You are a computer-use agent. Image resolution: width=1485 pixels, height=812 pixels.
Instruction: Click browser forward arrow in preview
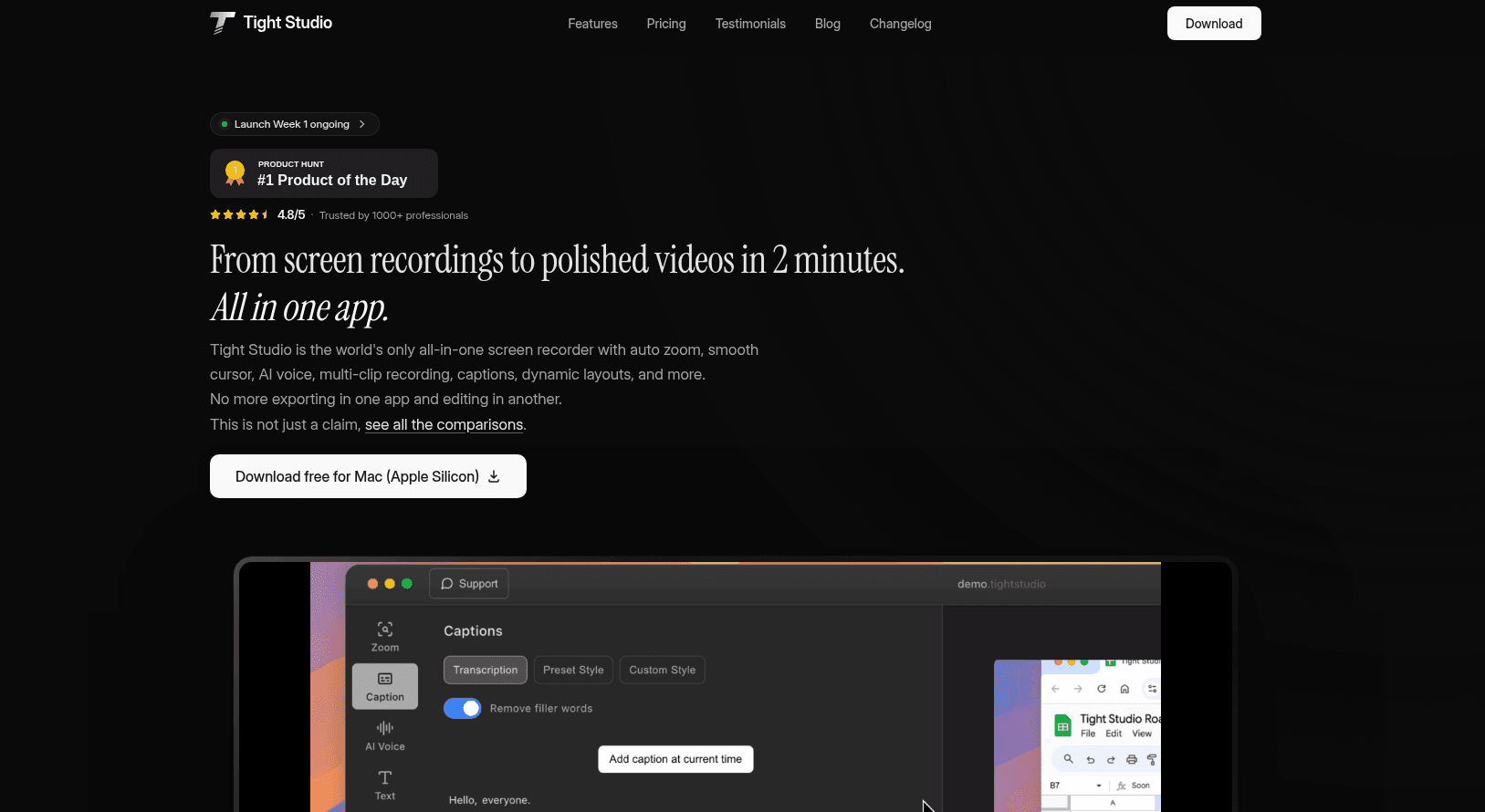point(1078,689)
